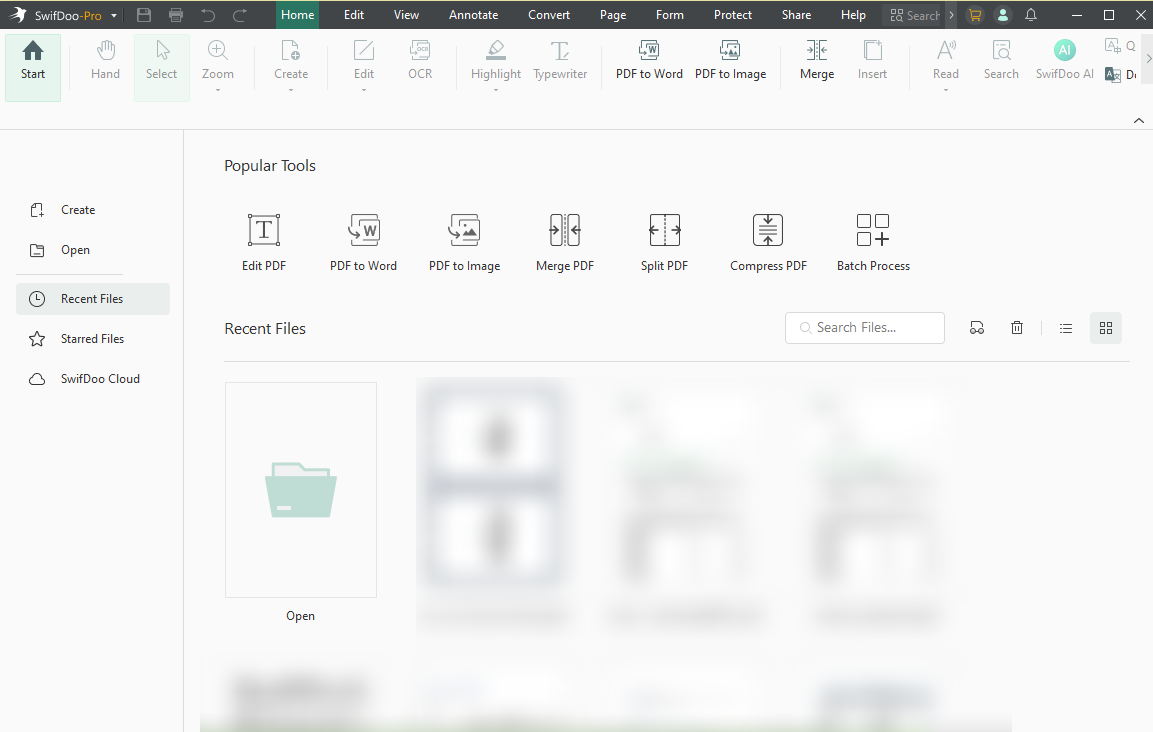The image size is (1153, 732).
Task: Switch to the Home tab
Action: (x=297, y=15)
